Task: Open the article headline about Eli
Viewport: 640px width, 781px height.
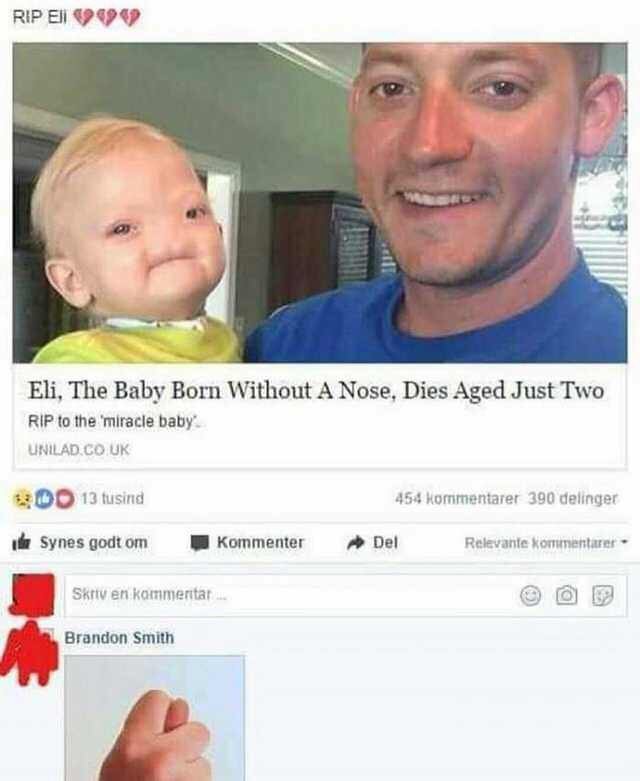Action: point(316,390)
